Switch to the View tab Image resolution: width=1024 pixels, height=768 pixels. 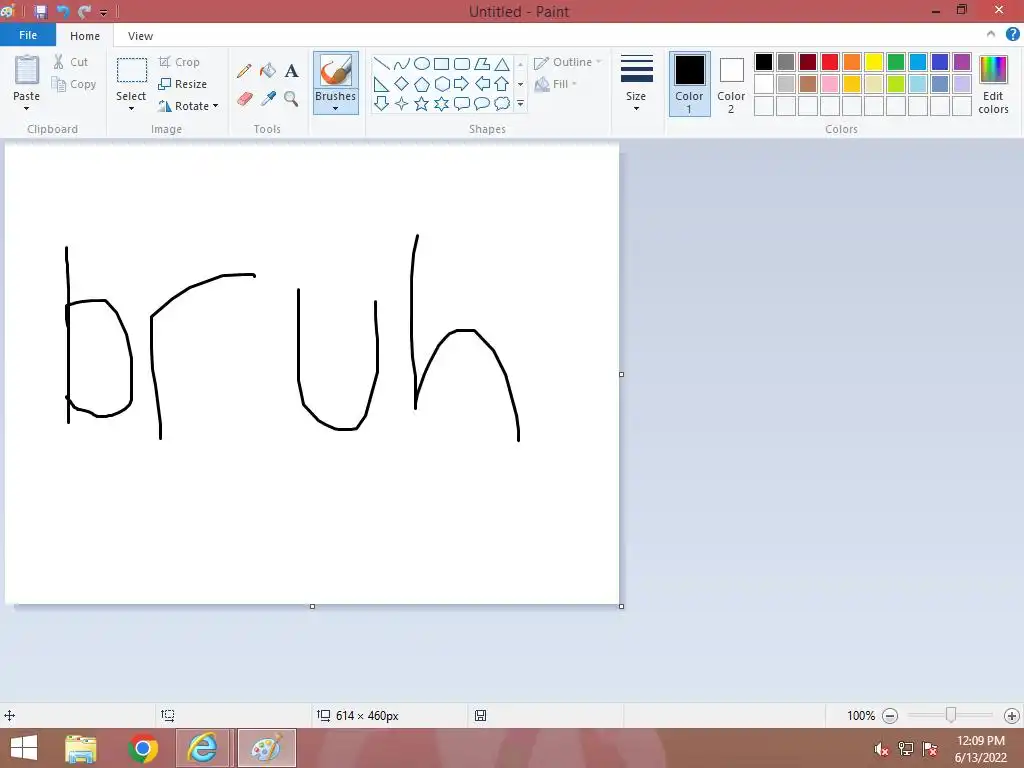[140, 36]
